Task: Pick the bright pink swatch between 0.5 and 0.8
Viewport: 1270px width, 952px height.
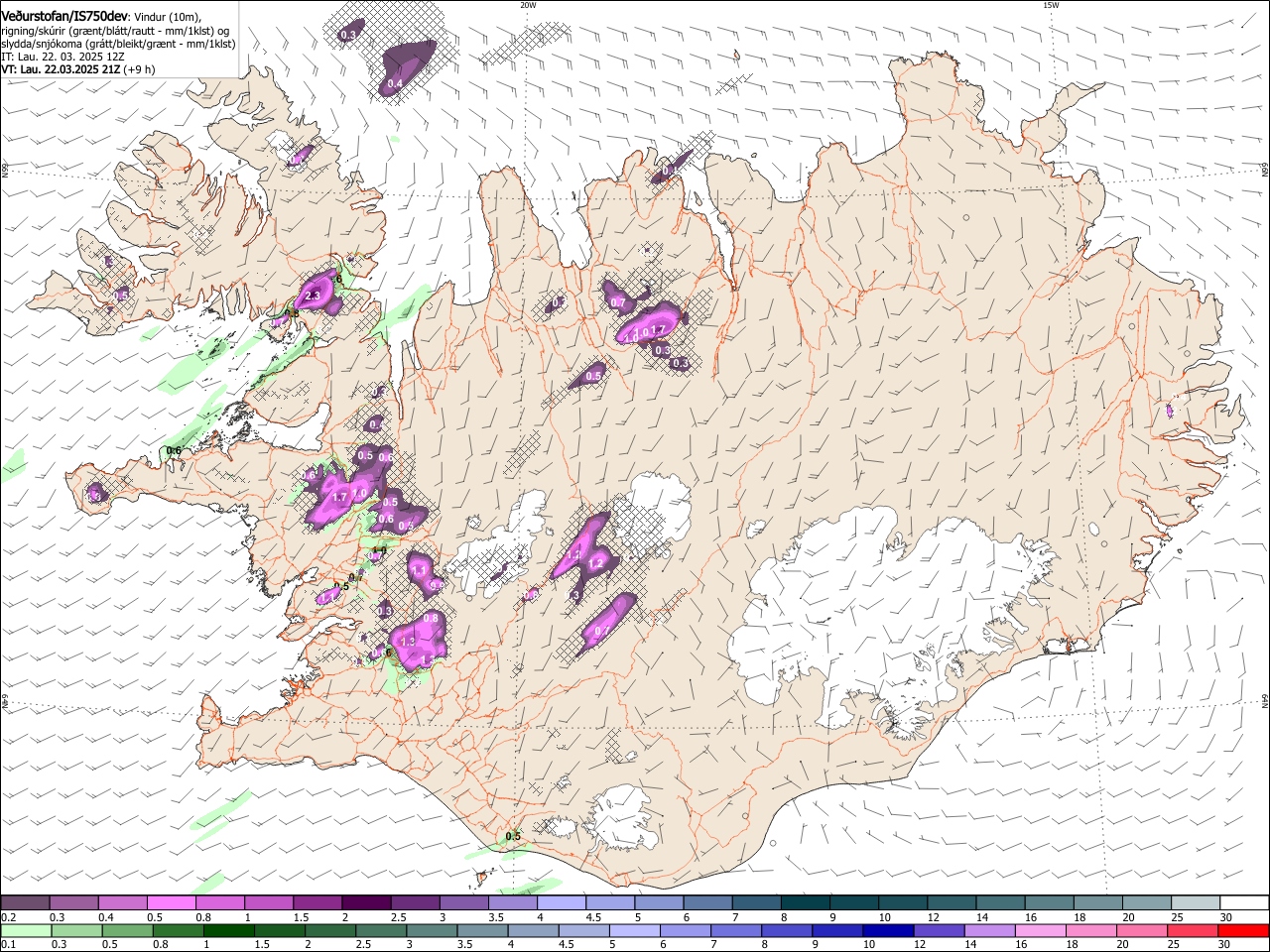Action: (172, 902)
